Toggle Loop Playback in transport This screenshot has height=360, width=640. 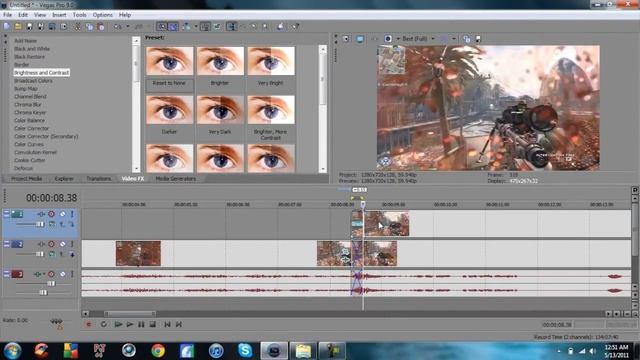(104, 324)
